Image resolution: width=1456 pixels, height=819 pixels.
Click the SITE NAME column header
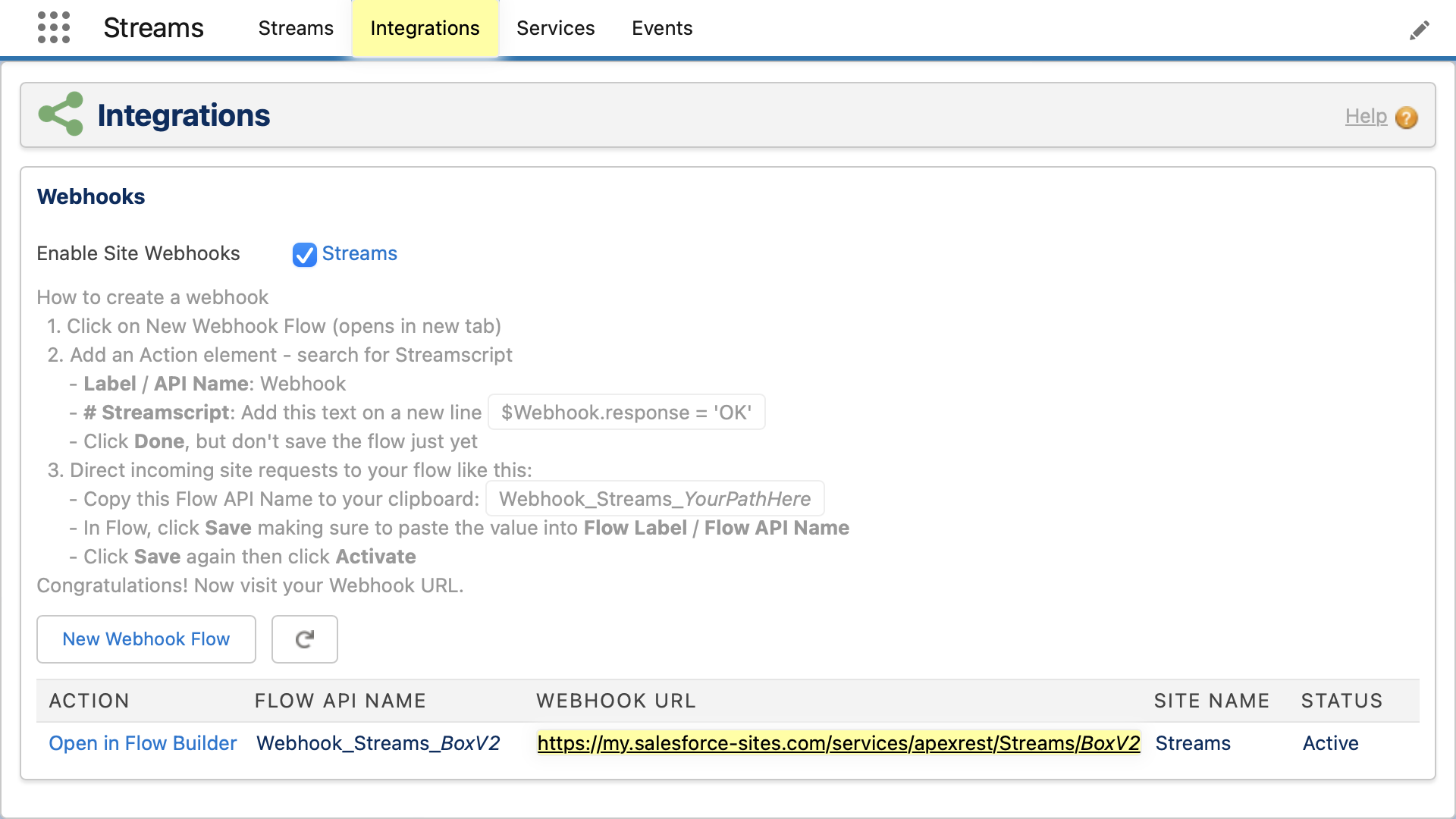tap(1212, 701)
